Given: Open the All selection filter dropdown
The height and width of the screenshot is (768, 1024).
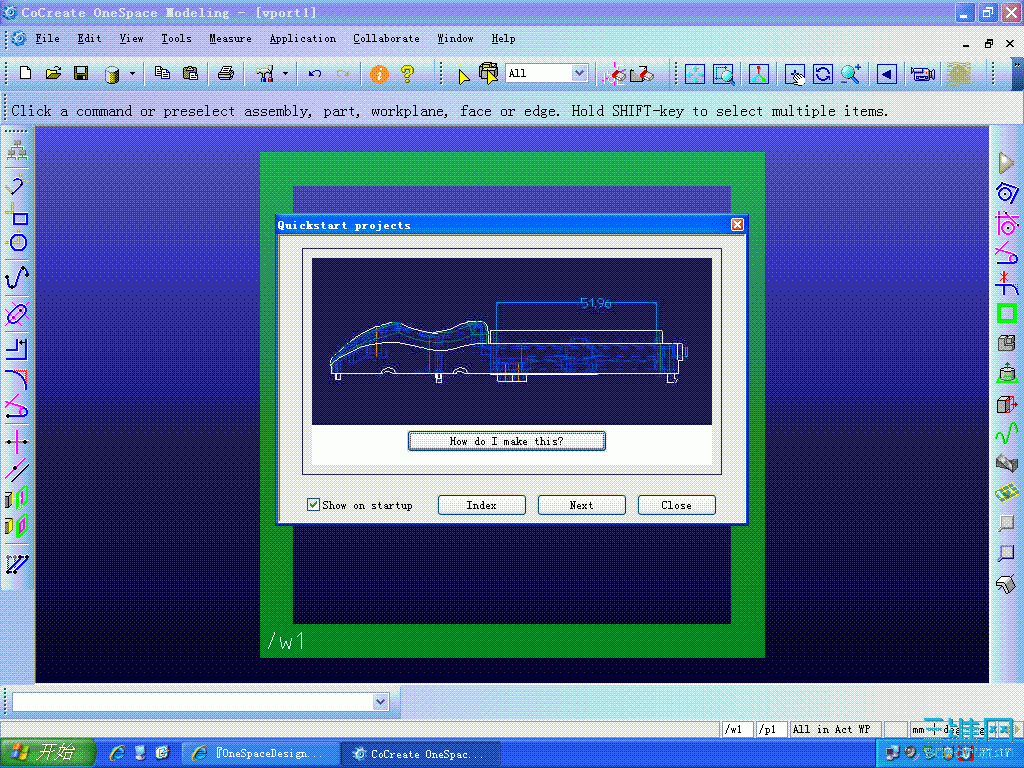Looking at the screenshot, I should coord(579,73).
